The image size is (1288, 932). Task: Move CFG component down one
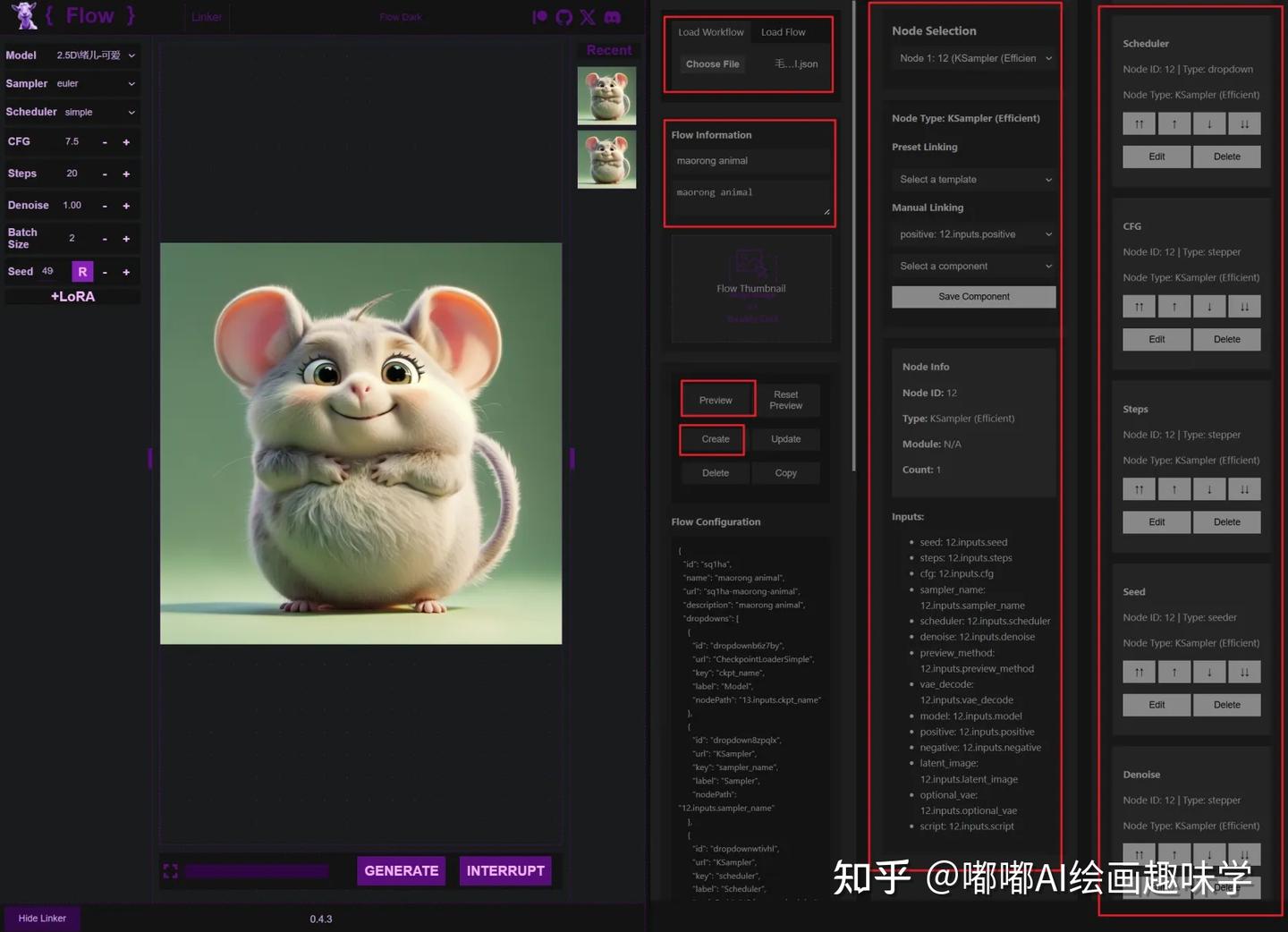(1209, 307)
